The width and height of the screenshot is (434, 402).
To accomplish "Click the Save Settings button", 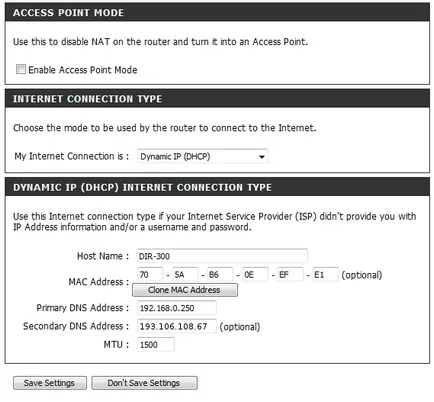I will (50, 383).
